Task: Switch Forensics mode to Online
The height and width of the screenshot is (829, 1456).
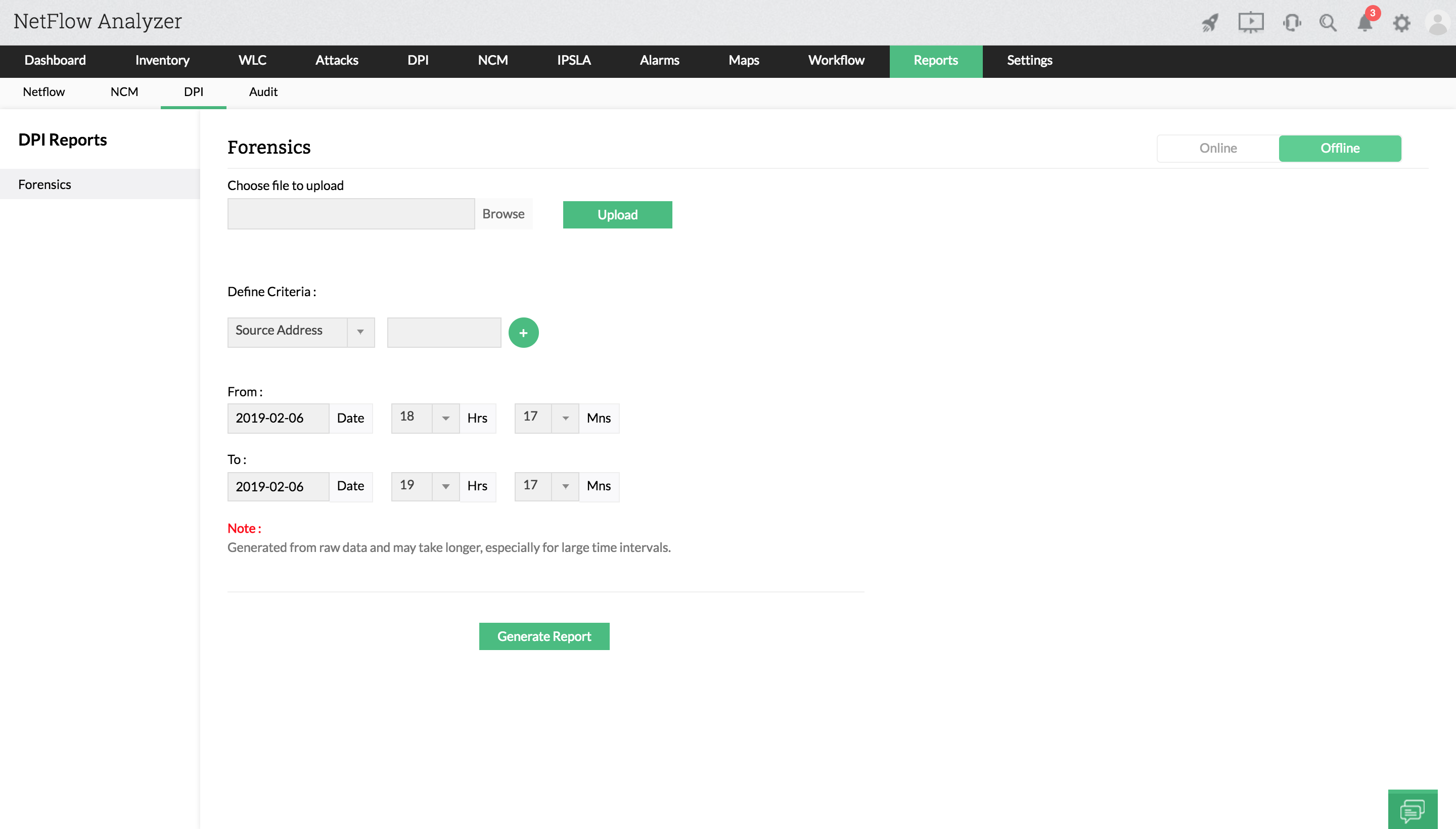Action: click(1218, 148)
